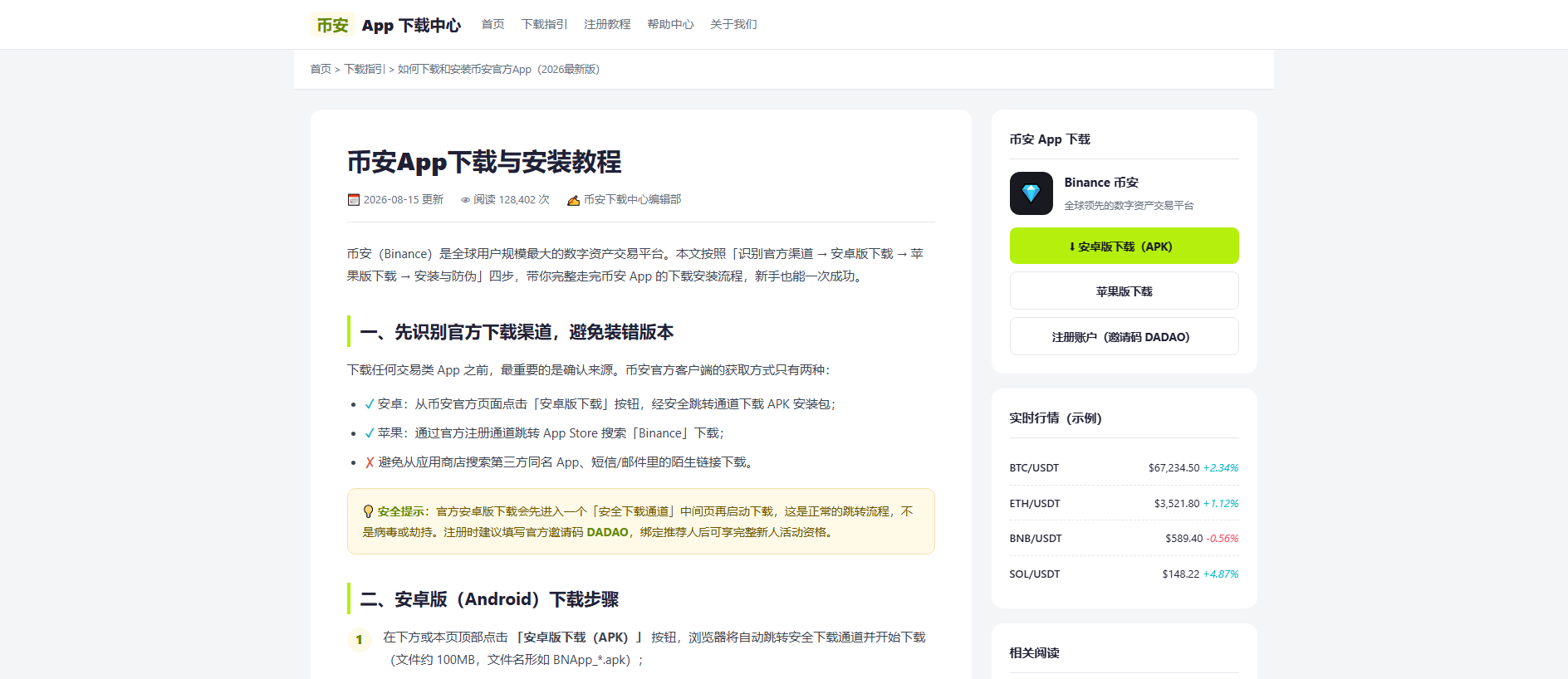The image size is (1568, 679).
Task: Click the 相关阅读 sidebar heading
Action: [x=1034, y=653]
